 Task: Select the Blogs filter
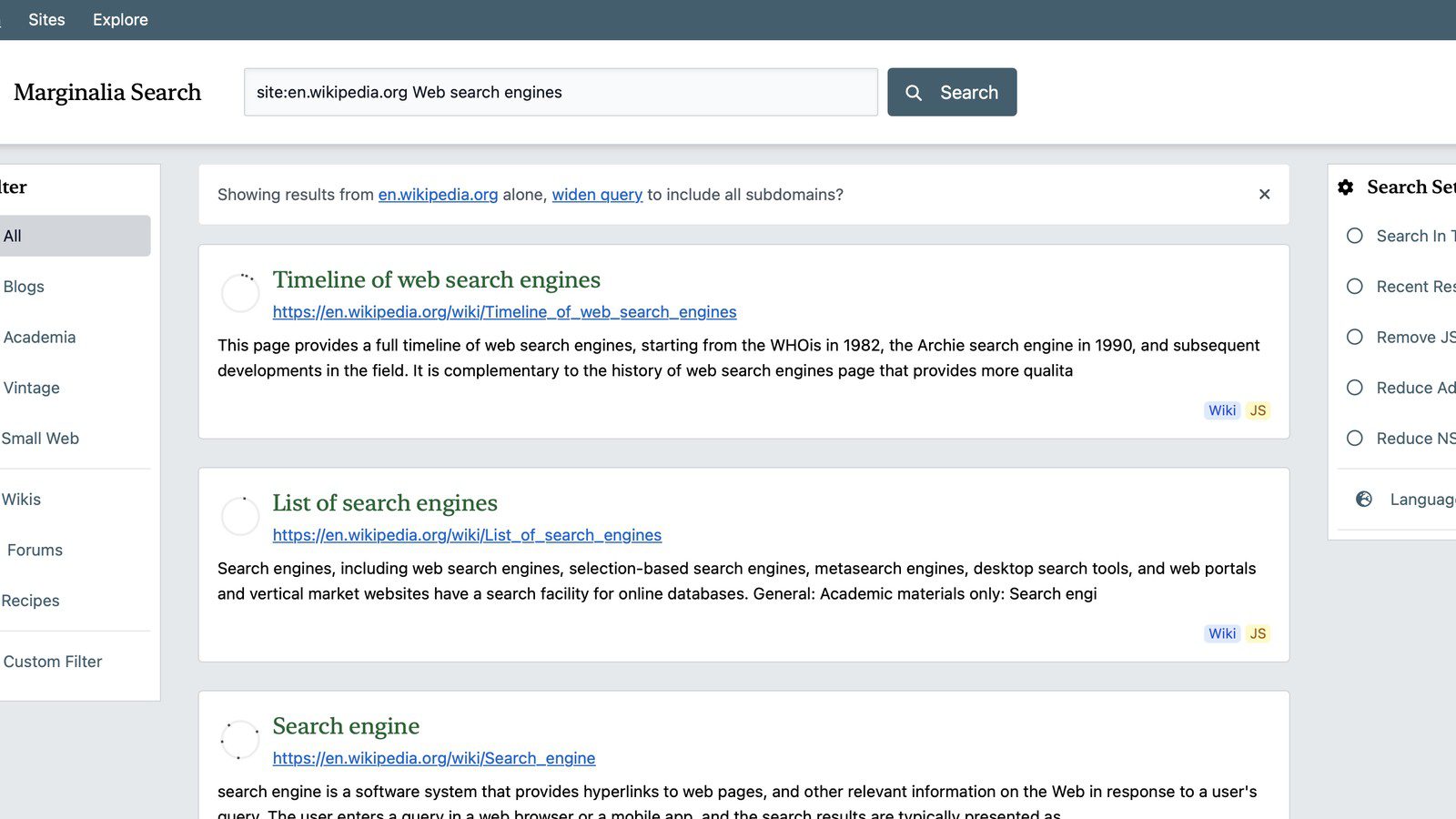click(x=73, y=287)
